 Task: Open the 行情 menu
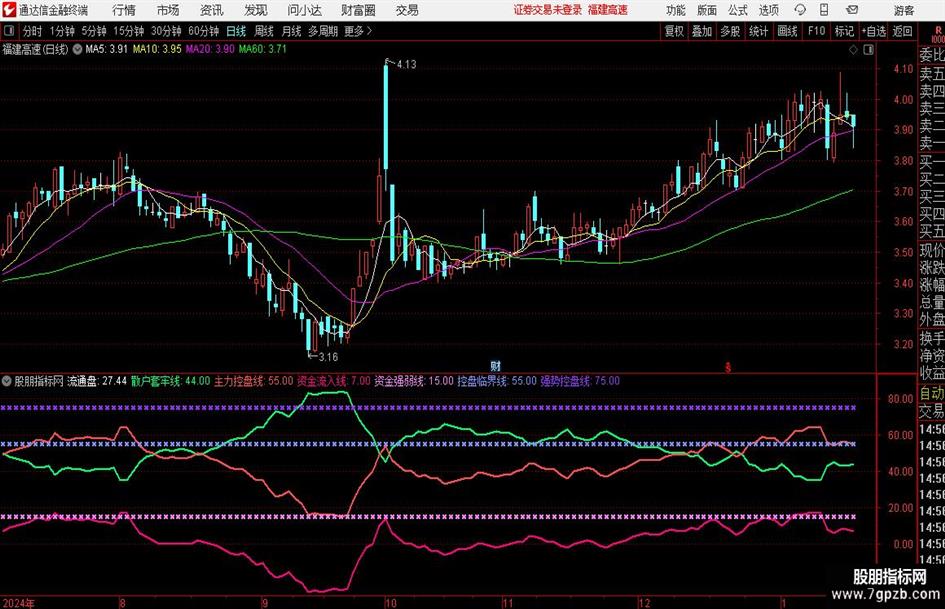(x=124, y=10)
